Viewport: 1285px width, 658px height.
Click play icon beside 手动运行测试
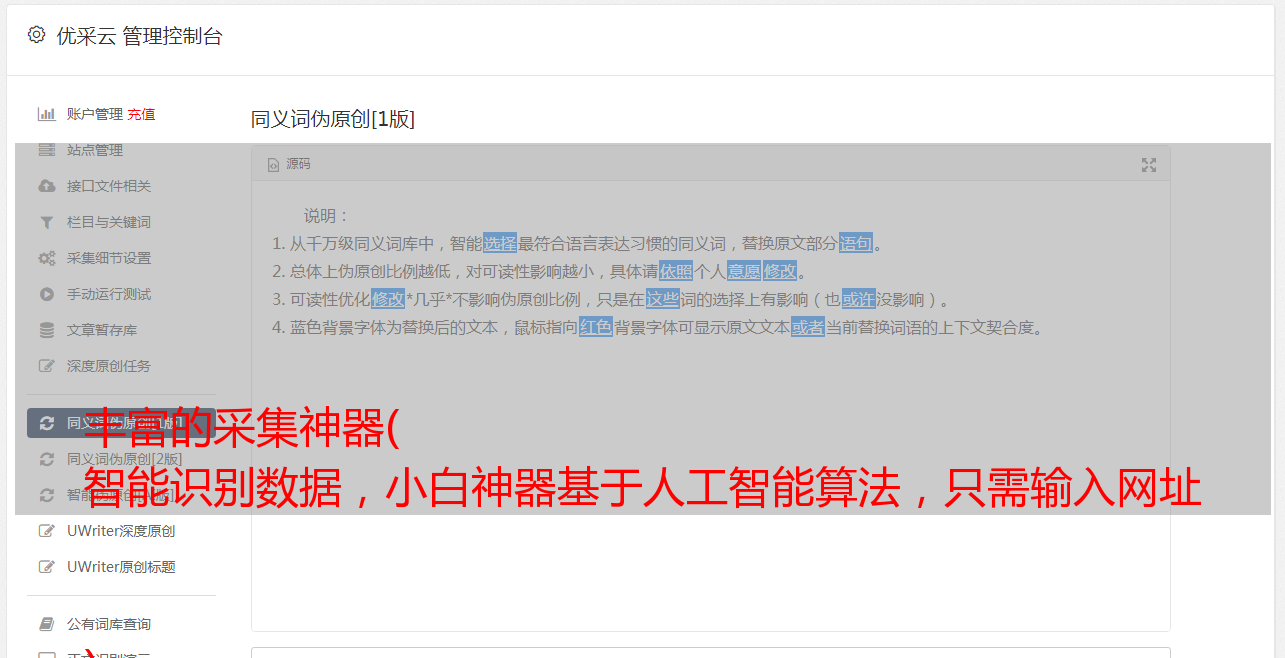tap(46, 294)
